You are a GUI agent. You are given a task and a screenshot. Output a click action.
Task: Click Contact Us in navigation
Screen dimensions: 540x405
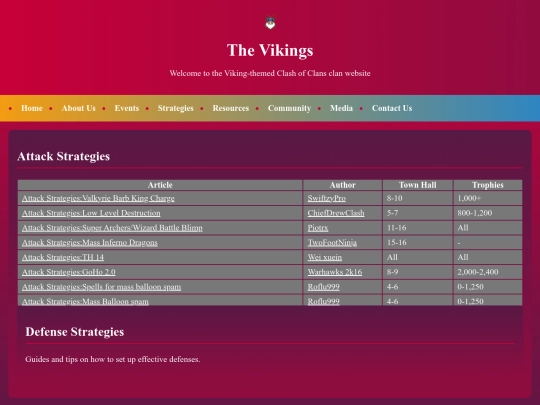pos(392,108)
